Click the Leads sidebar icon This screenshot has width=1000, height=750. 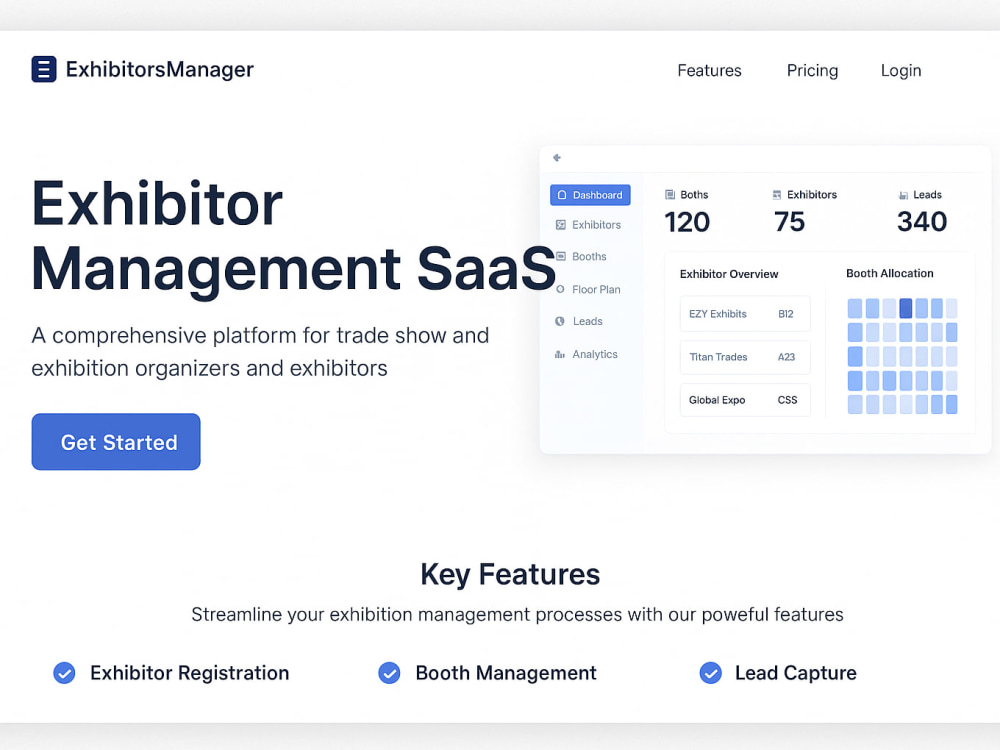[x=560, y=321]
